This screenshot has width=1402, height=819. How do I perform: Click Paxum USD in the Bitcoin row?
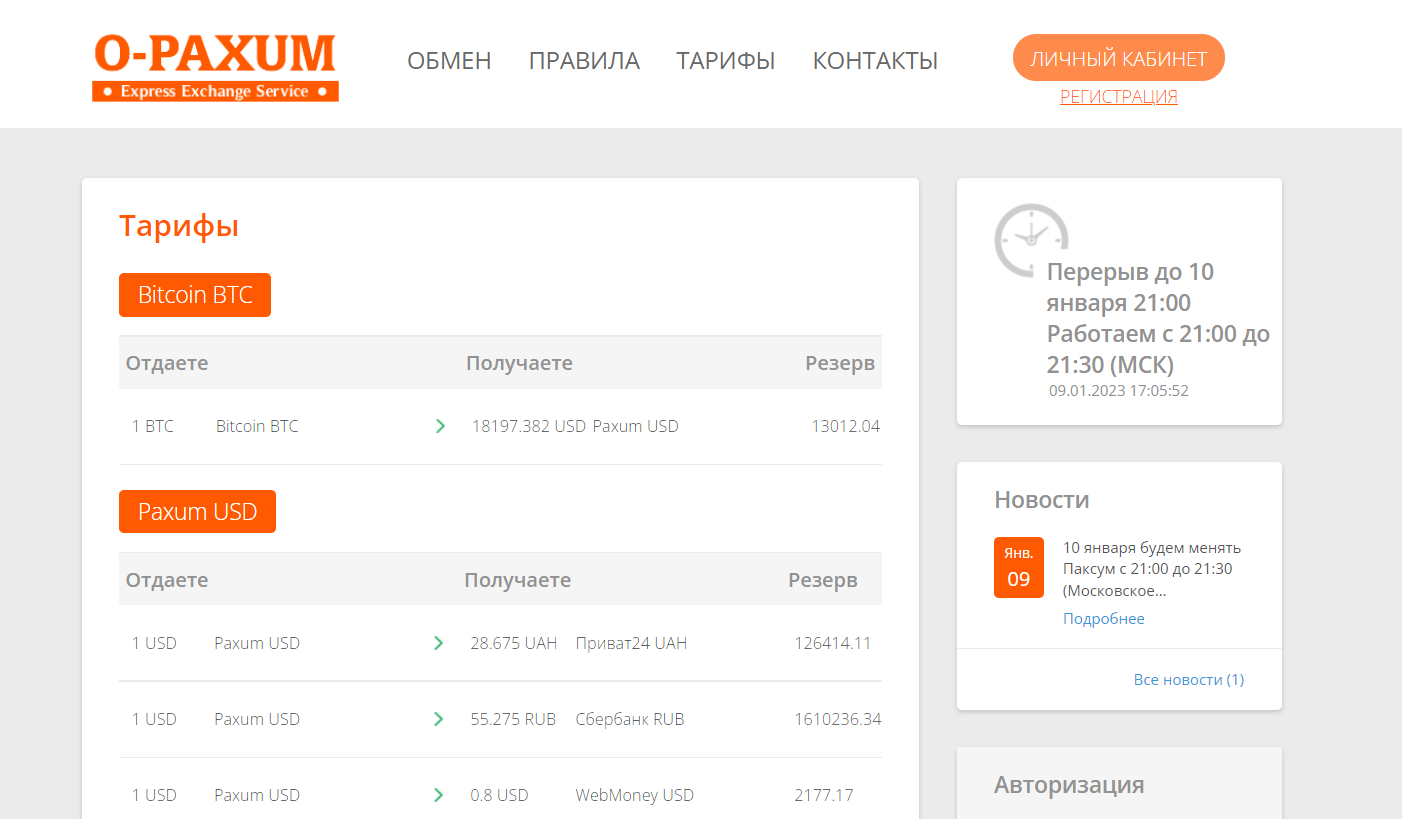tap(636, 426)
